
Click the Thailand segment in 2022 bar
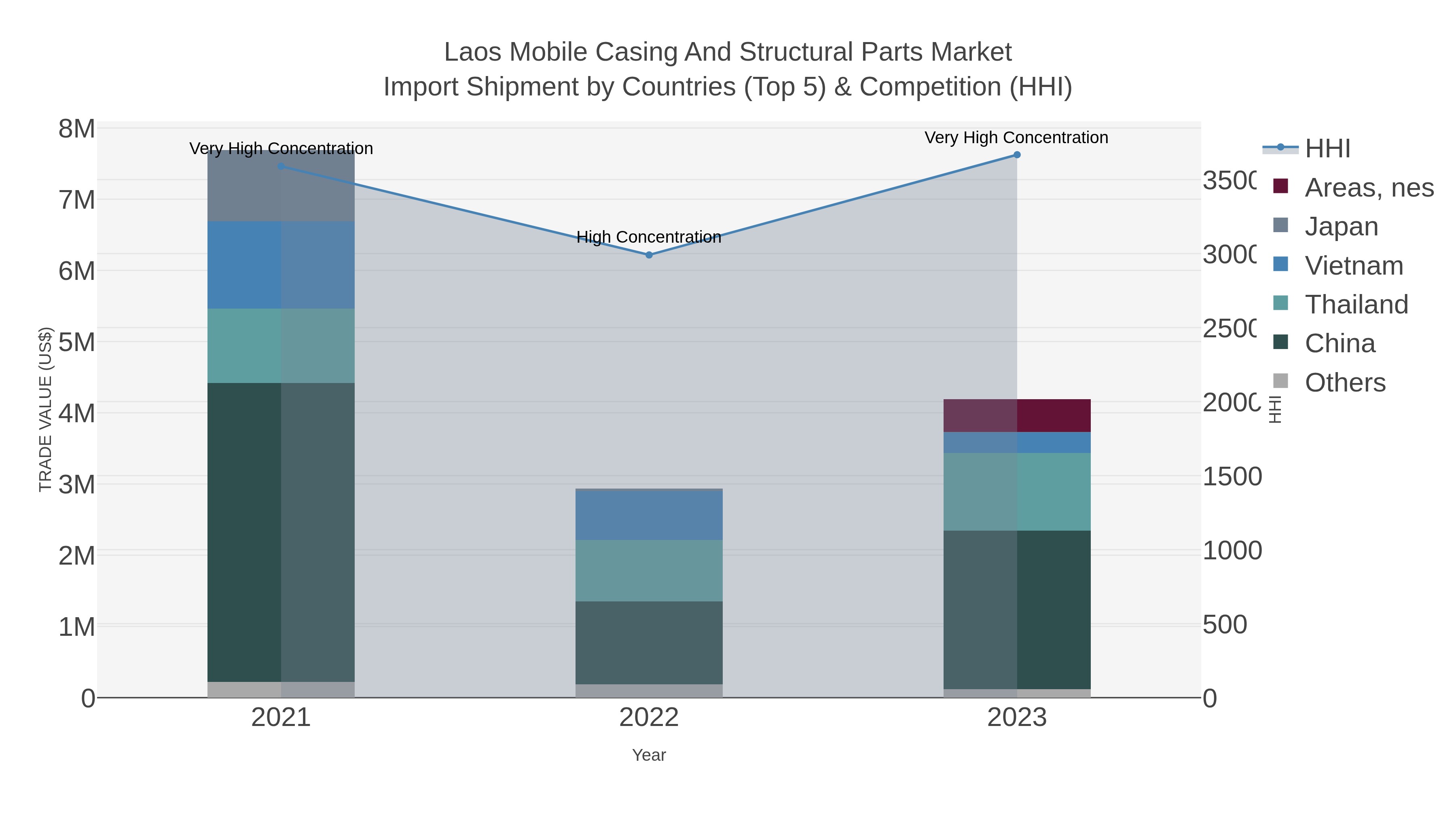click(649, 570)
